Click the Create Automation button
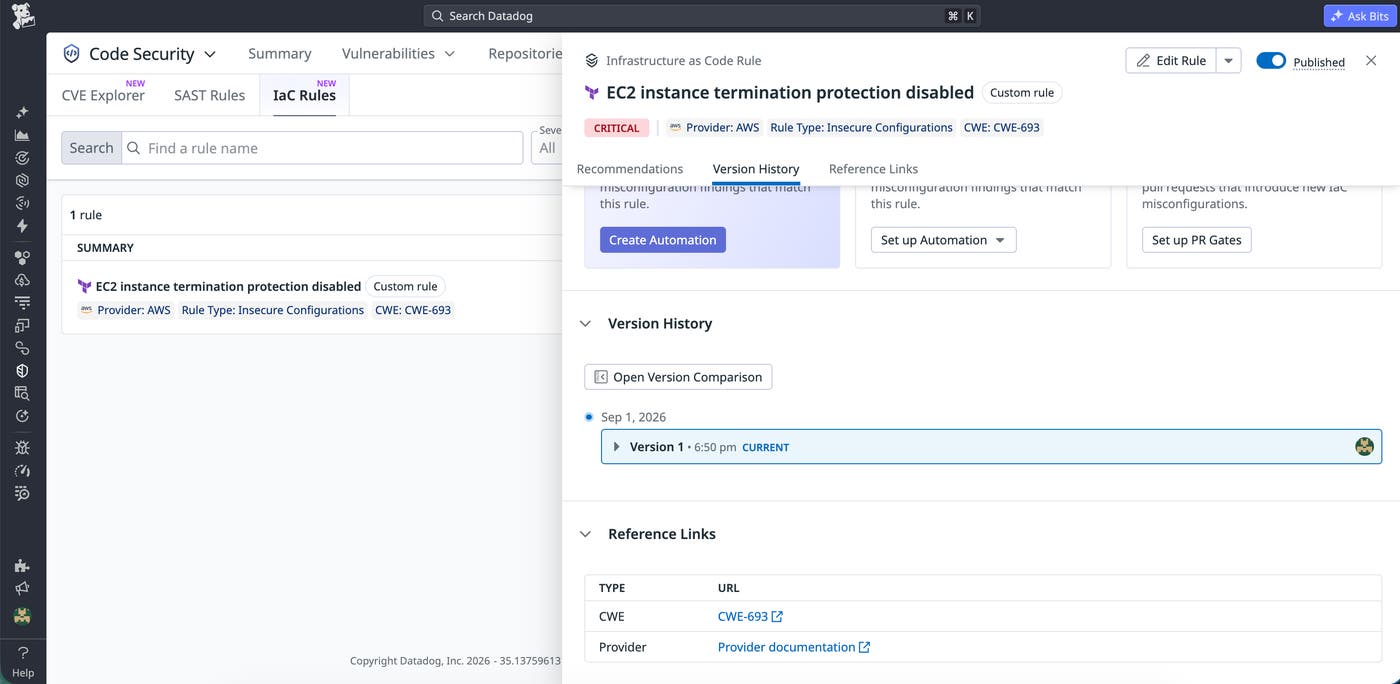 [663, 240]
